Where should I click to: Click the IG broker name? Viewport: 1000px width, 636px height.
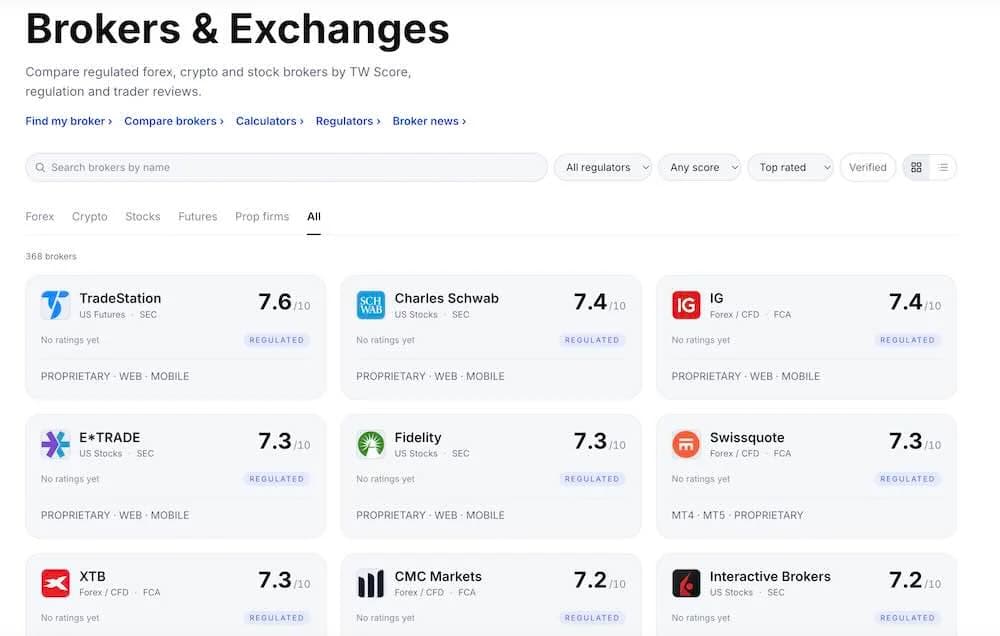(716, 298)
